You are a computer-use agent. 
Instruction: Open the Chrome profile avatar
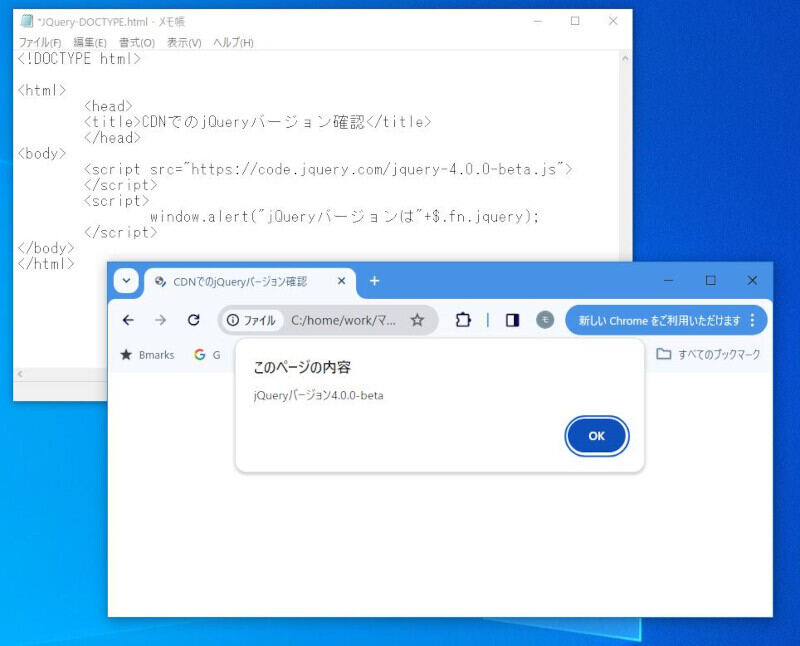point(545,320)
